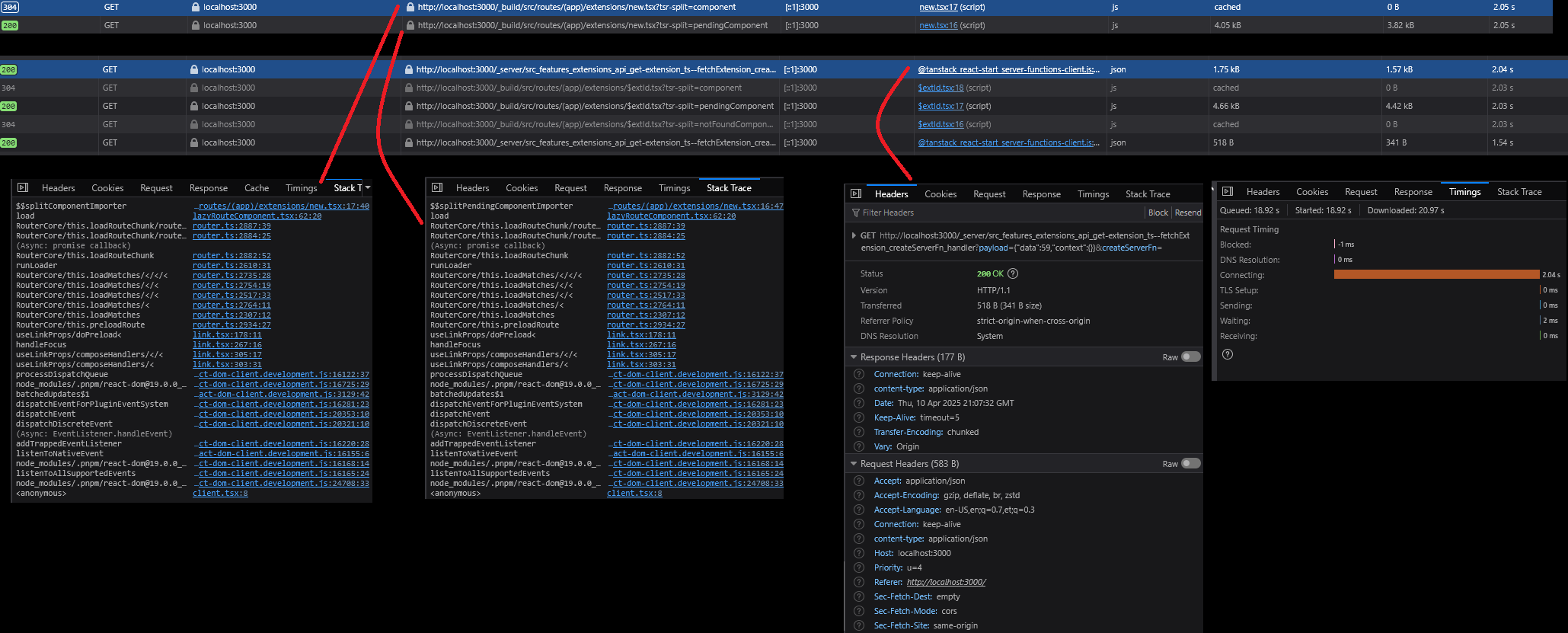Select $$splitPendingComponentImporter stack frame text
The height and width of the screenshot is (633, 1568).
click(501, 206)
